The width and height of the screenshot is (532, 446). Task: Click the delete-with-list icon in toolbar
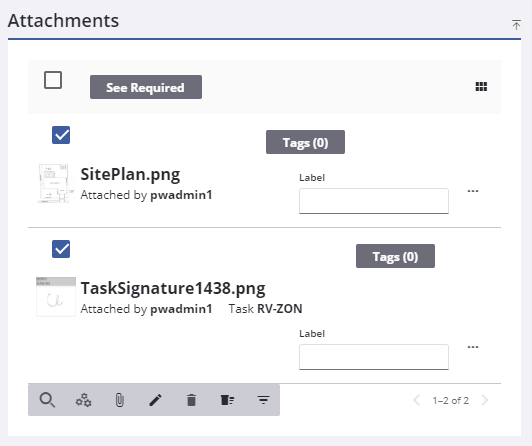point(227,400)
